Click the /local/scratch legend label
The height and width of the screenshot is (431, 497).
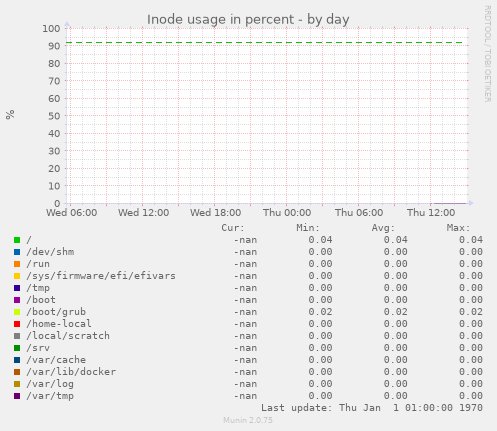coord(68,336)
